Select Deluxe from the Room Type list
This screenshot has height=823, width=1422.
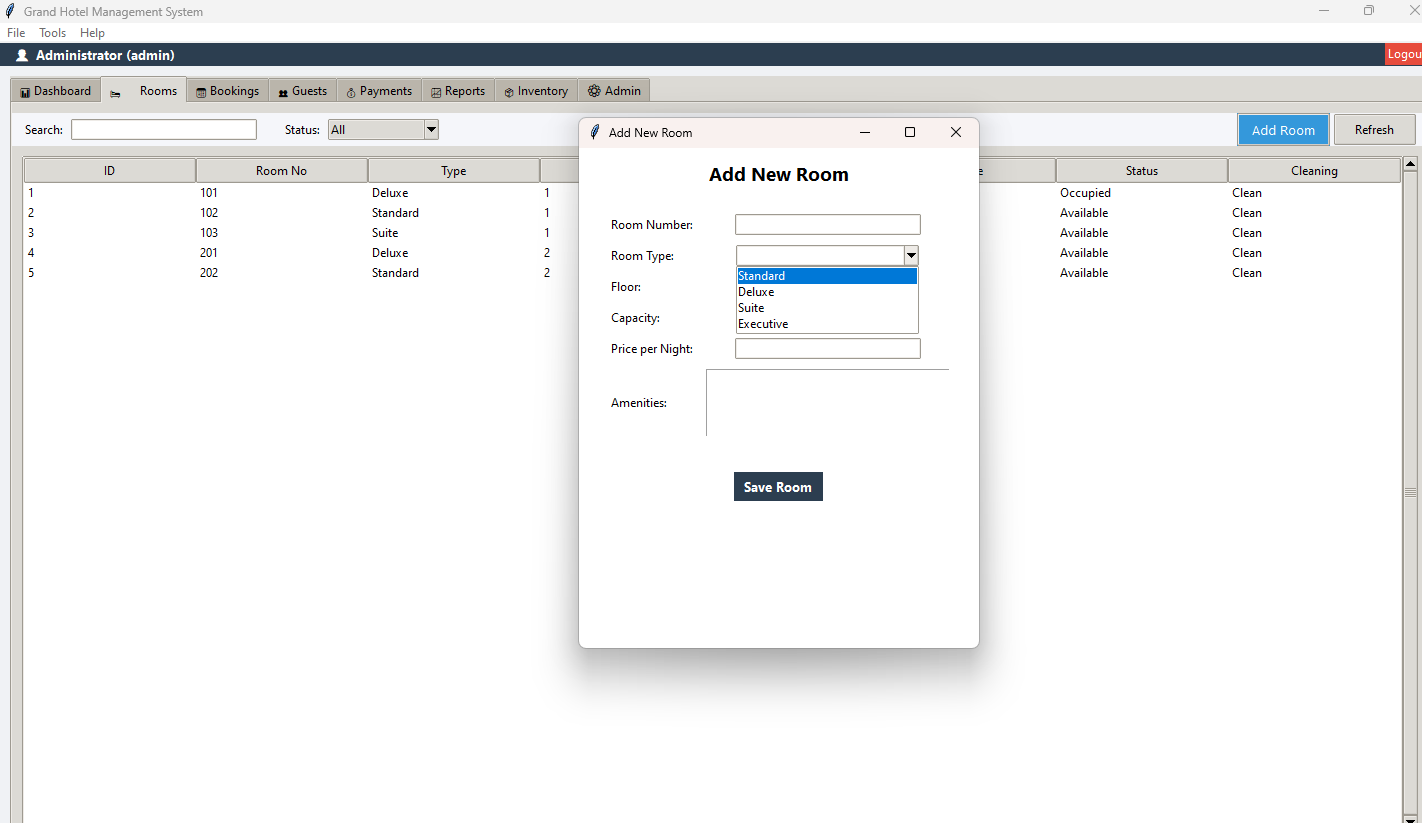pos(756,292)
